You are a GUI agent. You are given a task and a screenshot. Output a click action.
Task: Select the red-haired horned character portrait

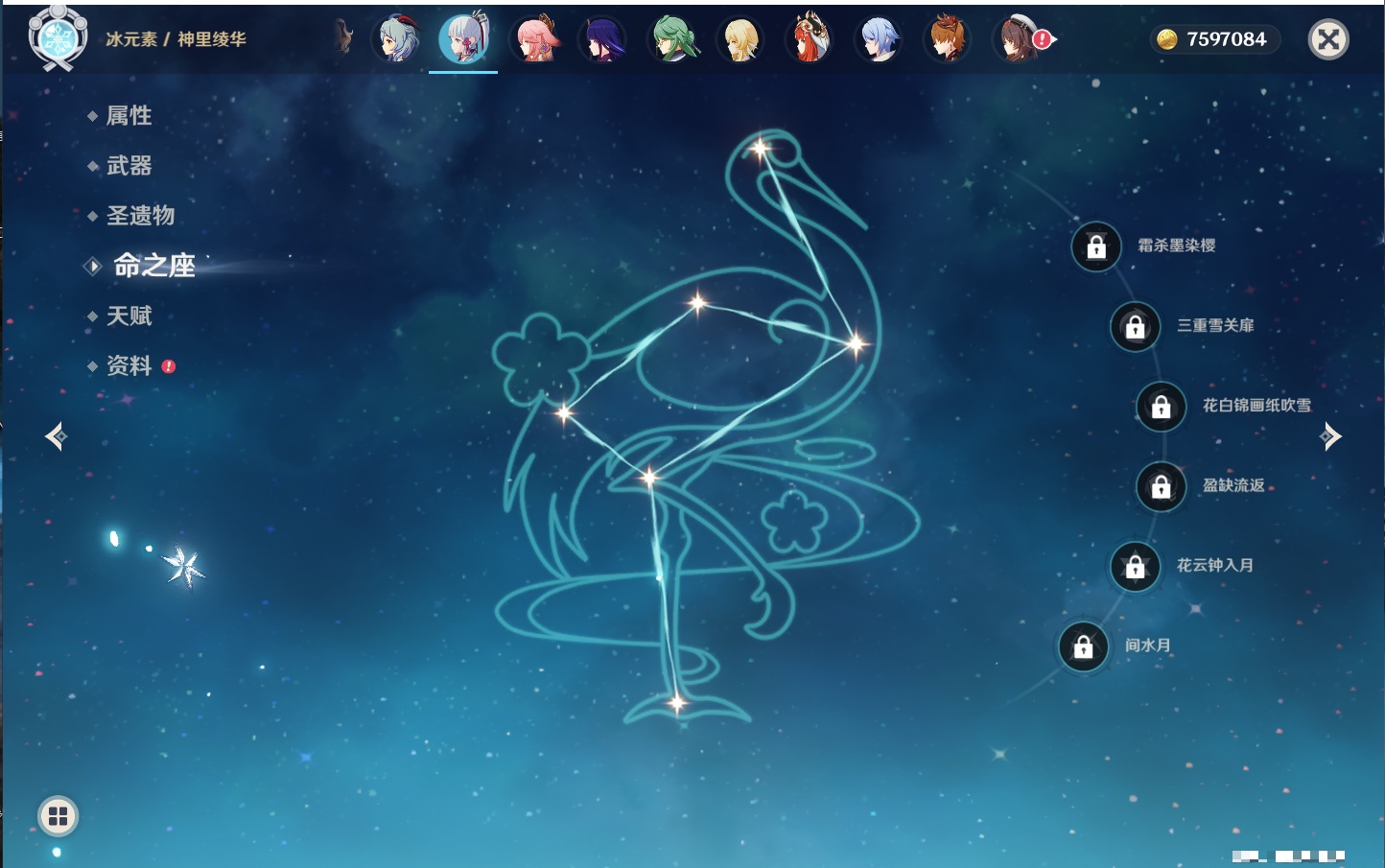coord(809,39)
